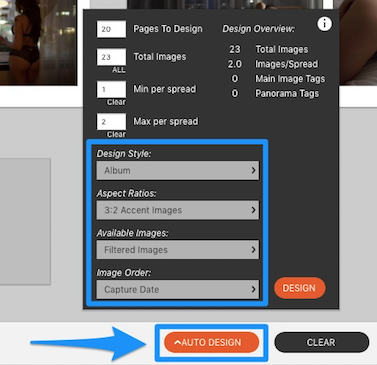Click the orange DESIGN button
This screenshot has height=365, width=377.
[299, 288]
